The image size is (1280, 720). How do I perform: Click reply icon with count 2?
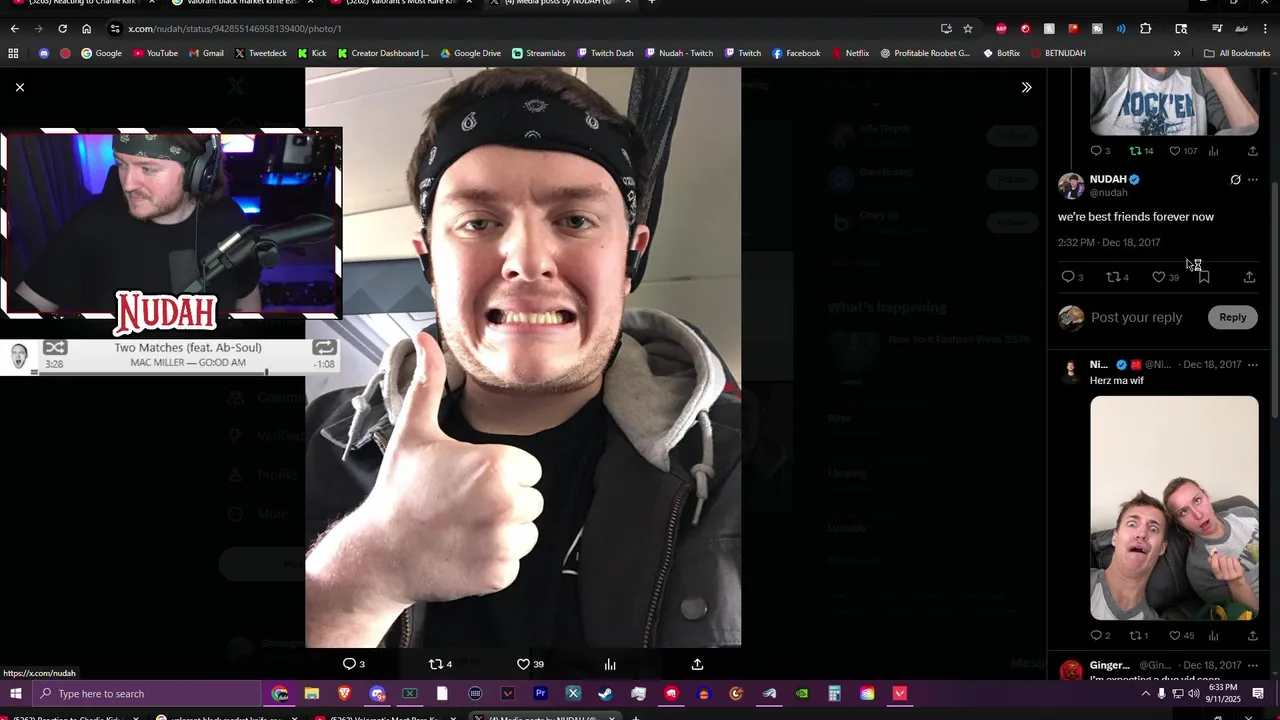click(x=1096, y=635)
